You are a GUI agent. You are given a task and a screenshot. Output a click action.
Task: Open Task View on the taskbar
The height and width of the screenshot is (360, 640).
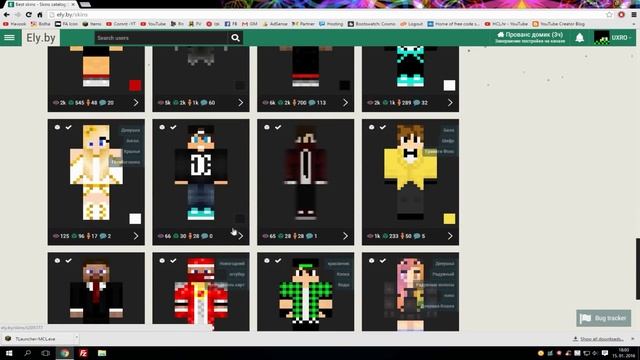[x=45, y=353]
